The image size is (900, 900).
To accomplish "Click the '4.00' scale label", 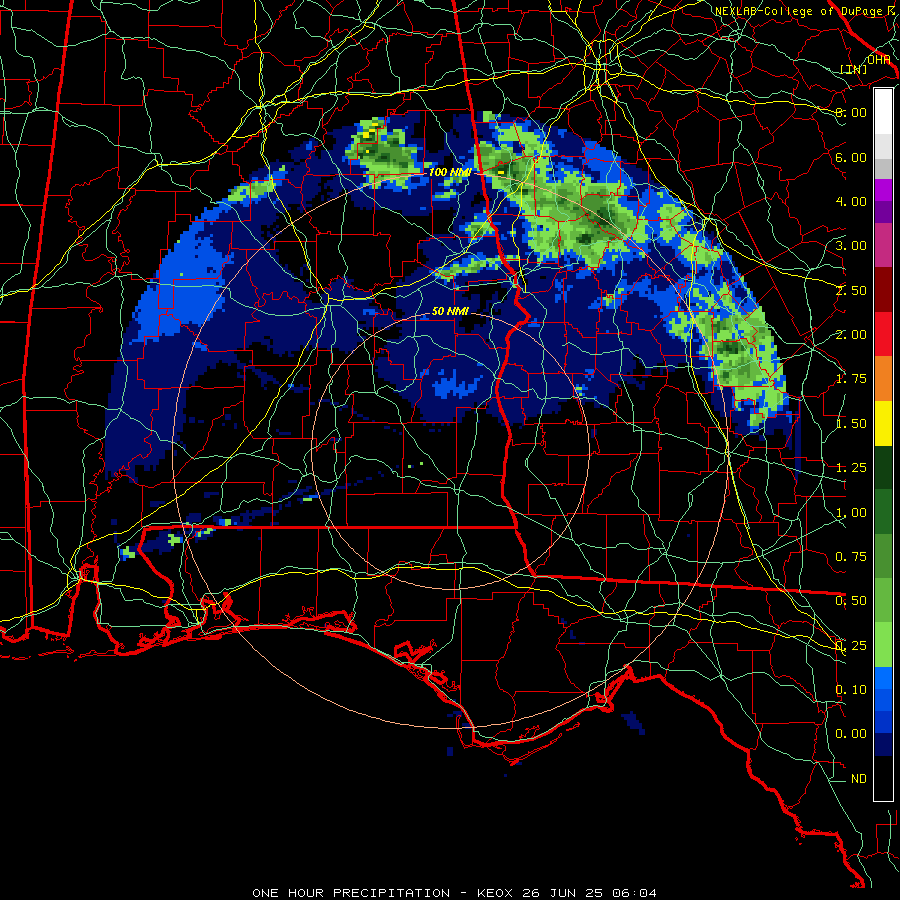I will coord(851,201).
